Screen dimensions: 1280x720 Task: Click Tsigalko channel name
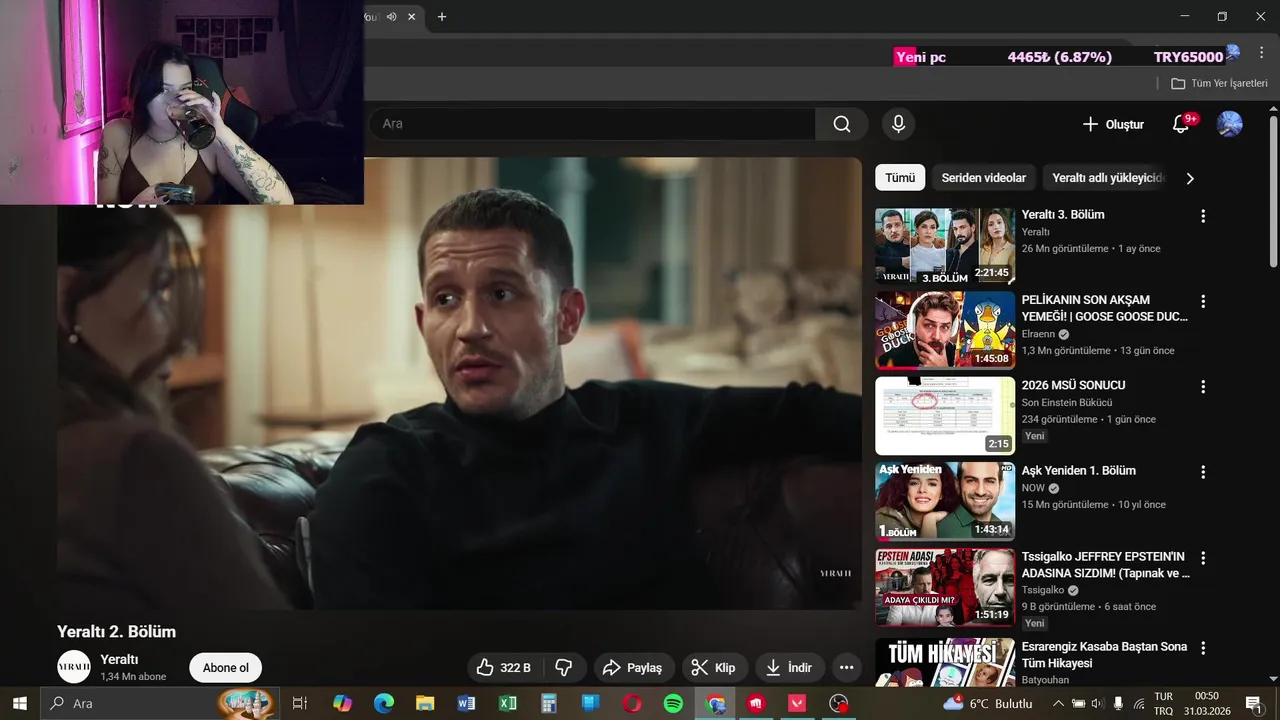pos(1043,590)
